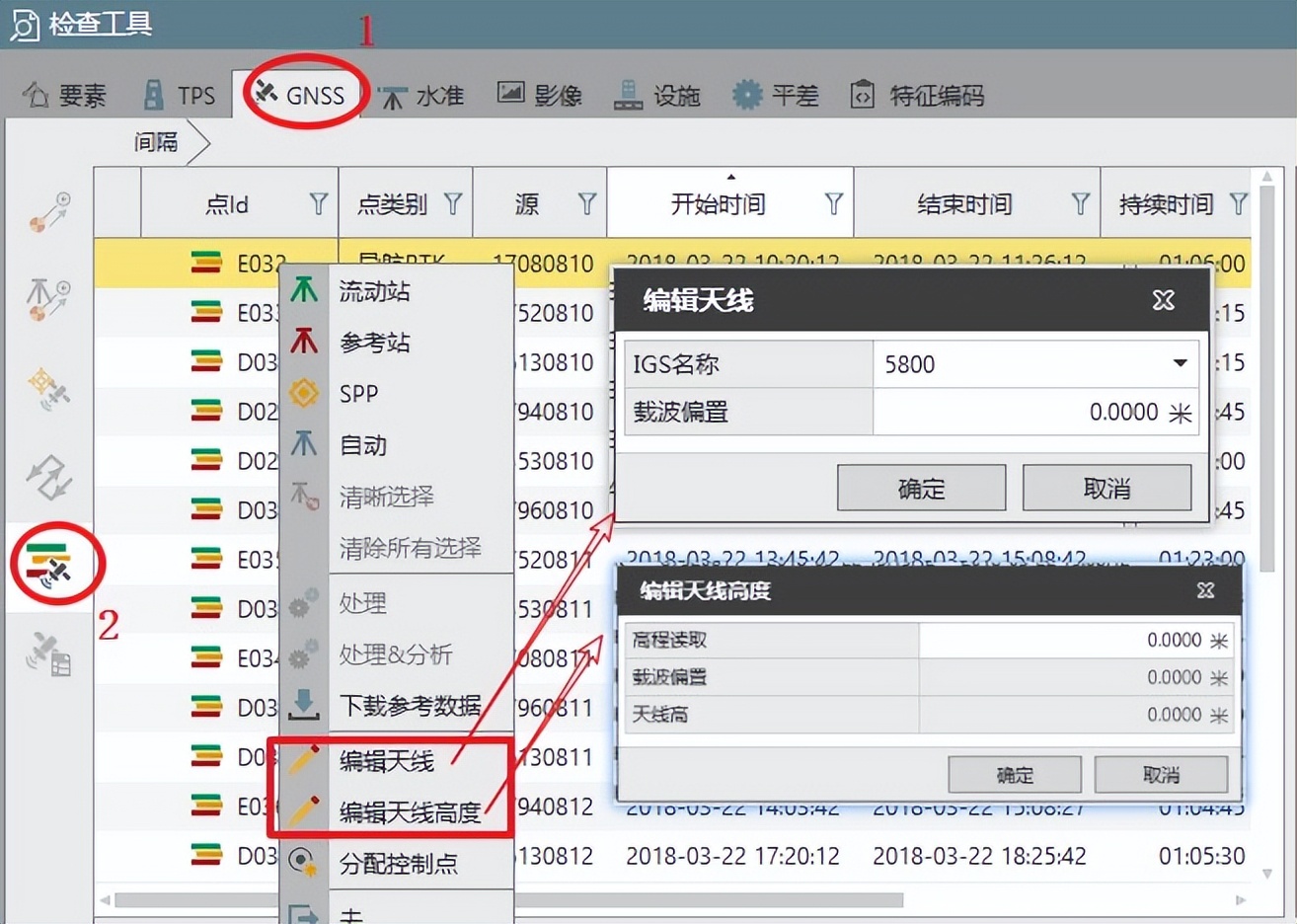The height and width of the screenshot is (924, 1297).
Task: Click the sidebar TPS observation icon
Action: [x=48, y=300]
